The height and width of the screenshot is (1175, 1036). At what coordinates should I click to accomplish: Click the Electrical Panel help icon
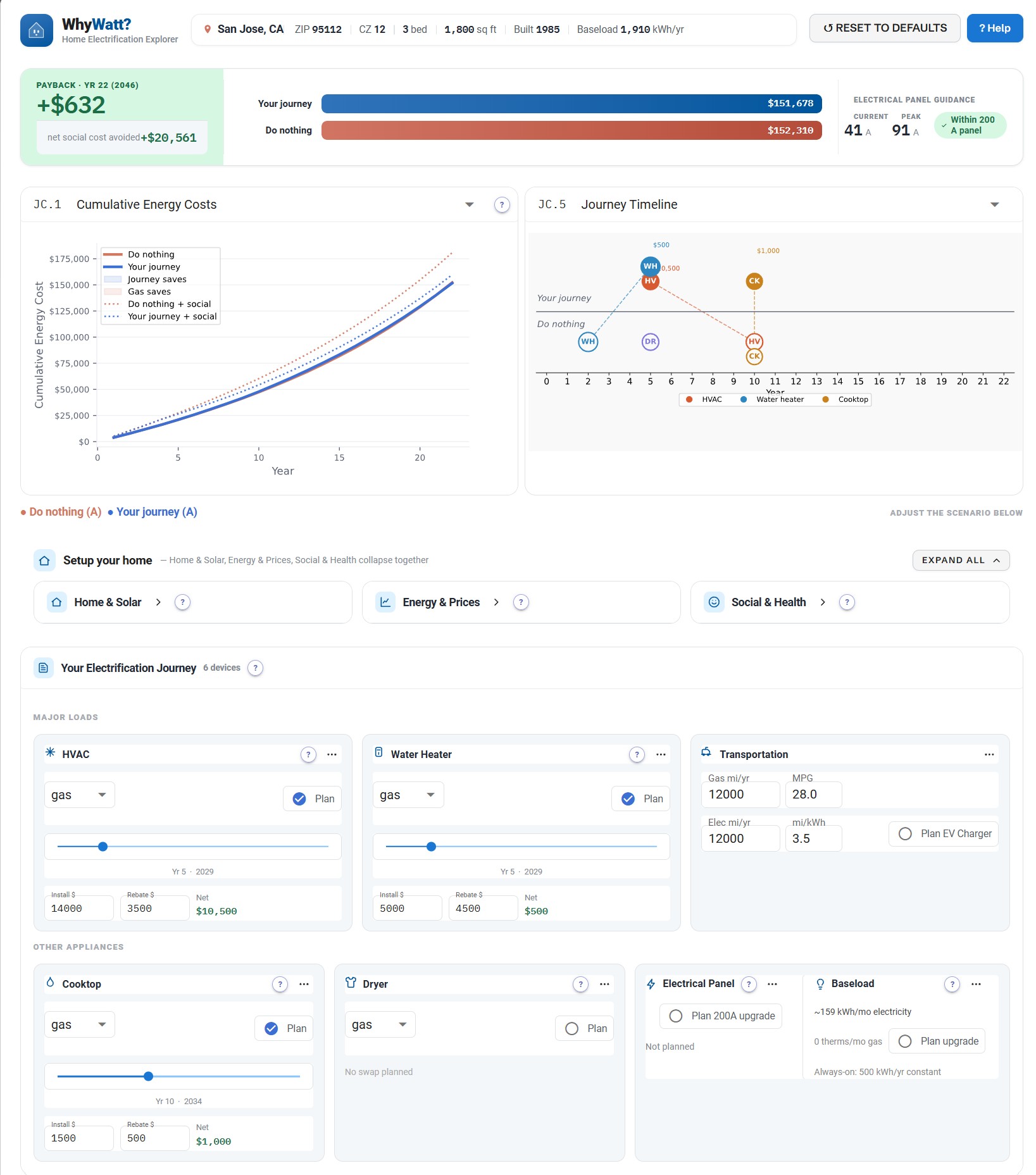(749, 984)
